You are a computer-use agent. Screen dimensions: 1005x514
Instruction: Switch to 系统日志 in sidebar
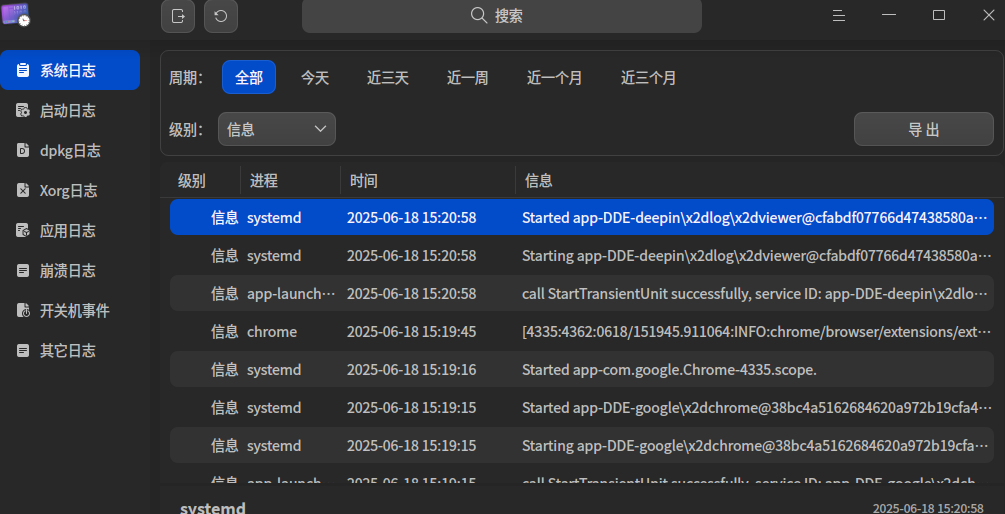(x=70, y=70)
